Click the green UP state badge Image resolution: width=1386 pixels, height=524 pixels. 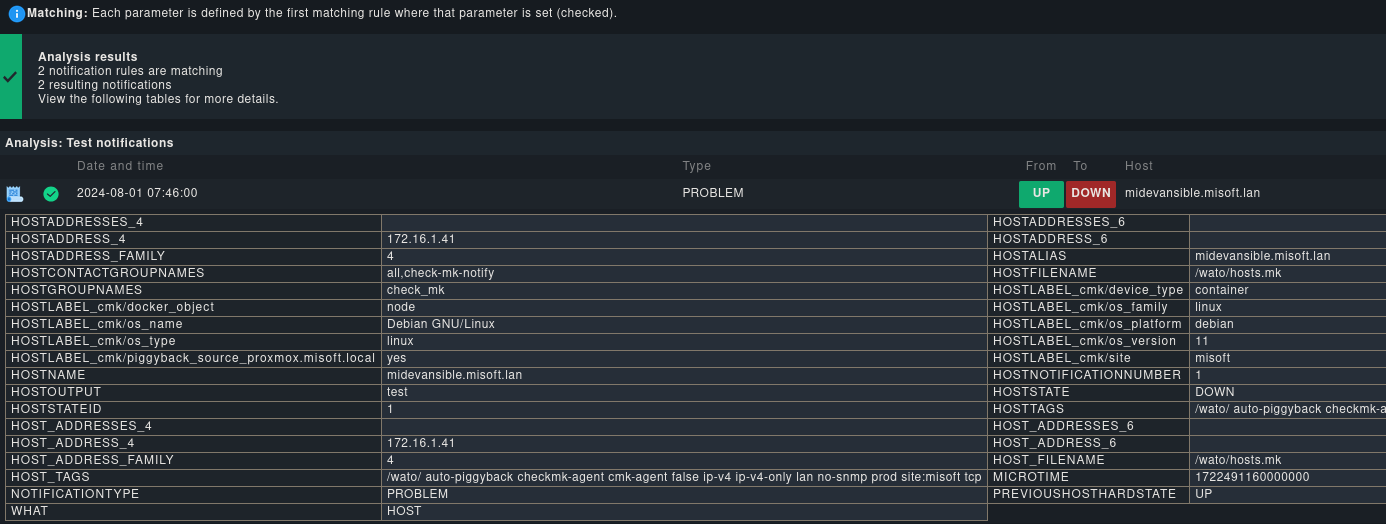[x=1041, y=194]
